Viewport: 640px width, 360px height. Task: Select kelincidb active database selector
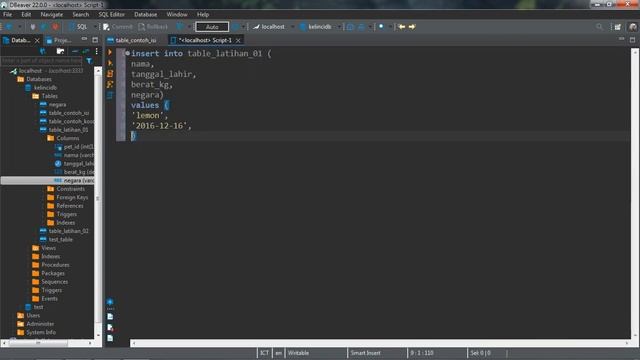[x=316, y=27]
